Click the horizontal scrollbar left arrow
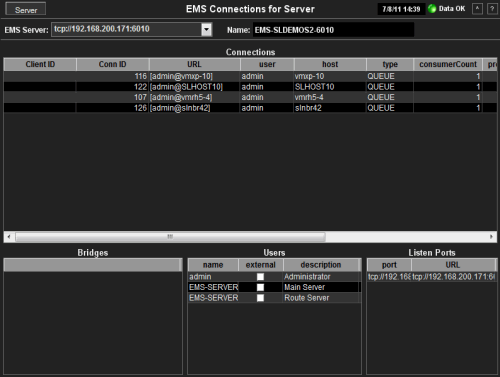The height and width of the screenshot is (377, 500). point(9,237)
